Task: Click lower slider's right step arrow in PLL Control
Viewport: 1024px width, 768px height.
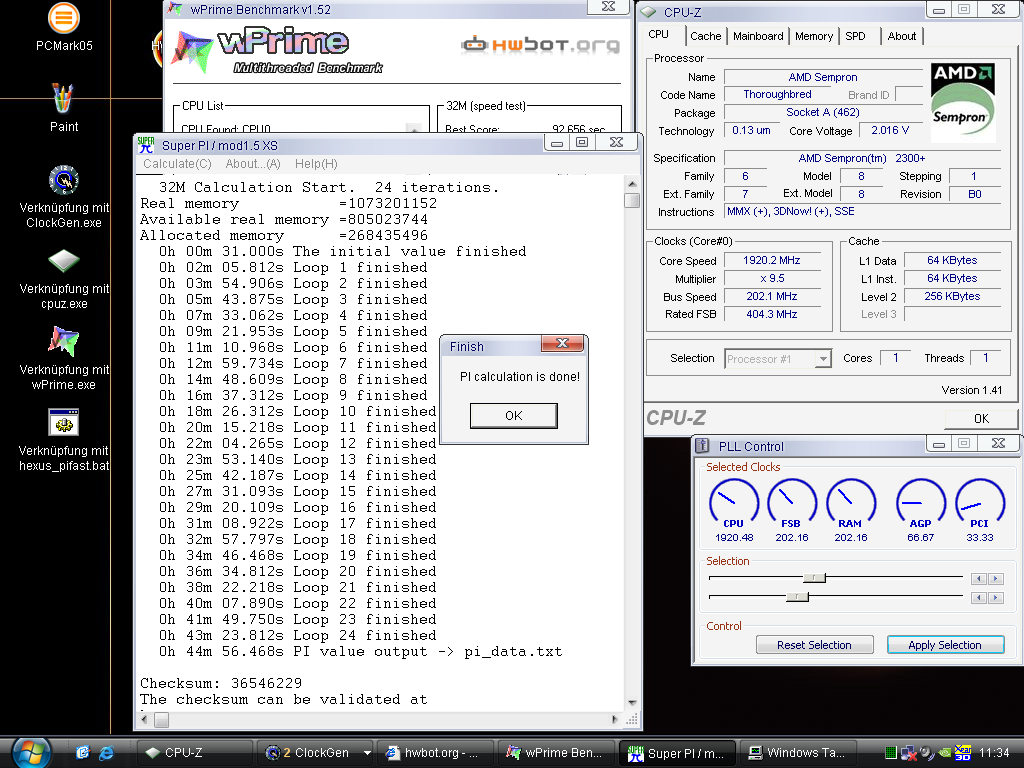Action: point(996,598)
